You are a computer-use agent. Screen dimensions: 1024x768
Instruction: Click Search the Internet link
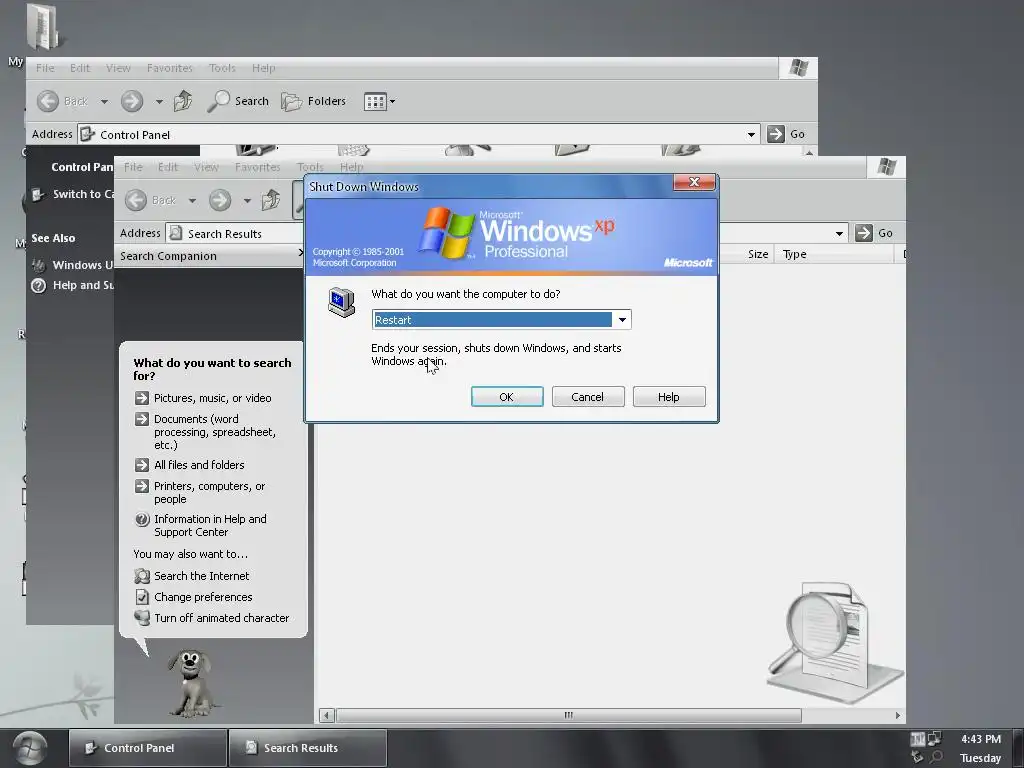click(201, 576)
